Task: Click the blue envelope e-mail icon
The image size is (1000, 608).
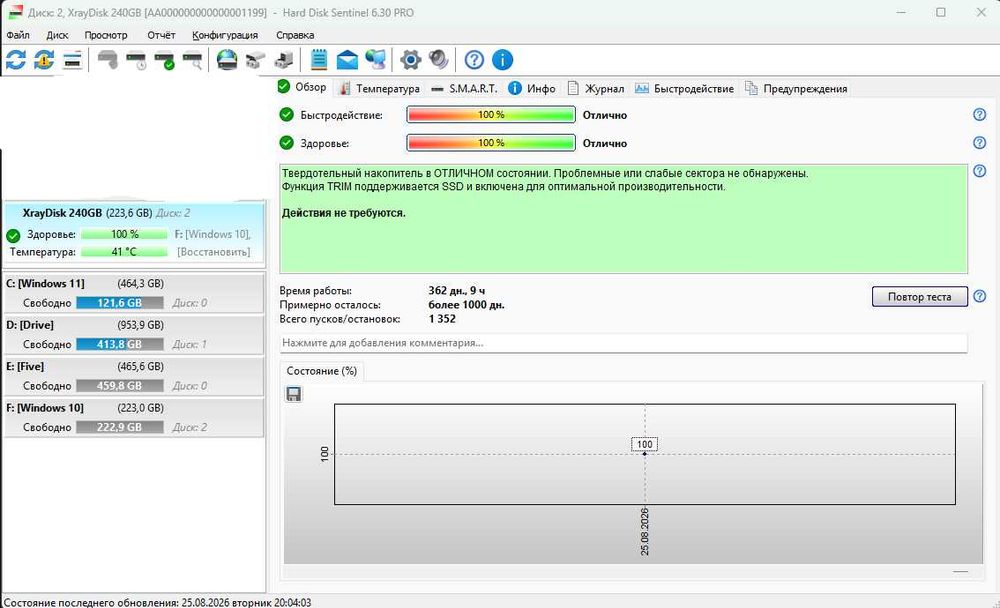Action: point(347,60)
